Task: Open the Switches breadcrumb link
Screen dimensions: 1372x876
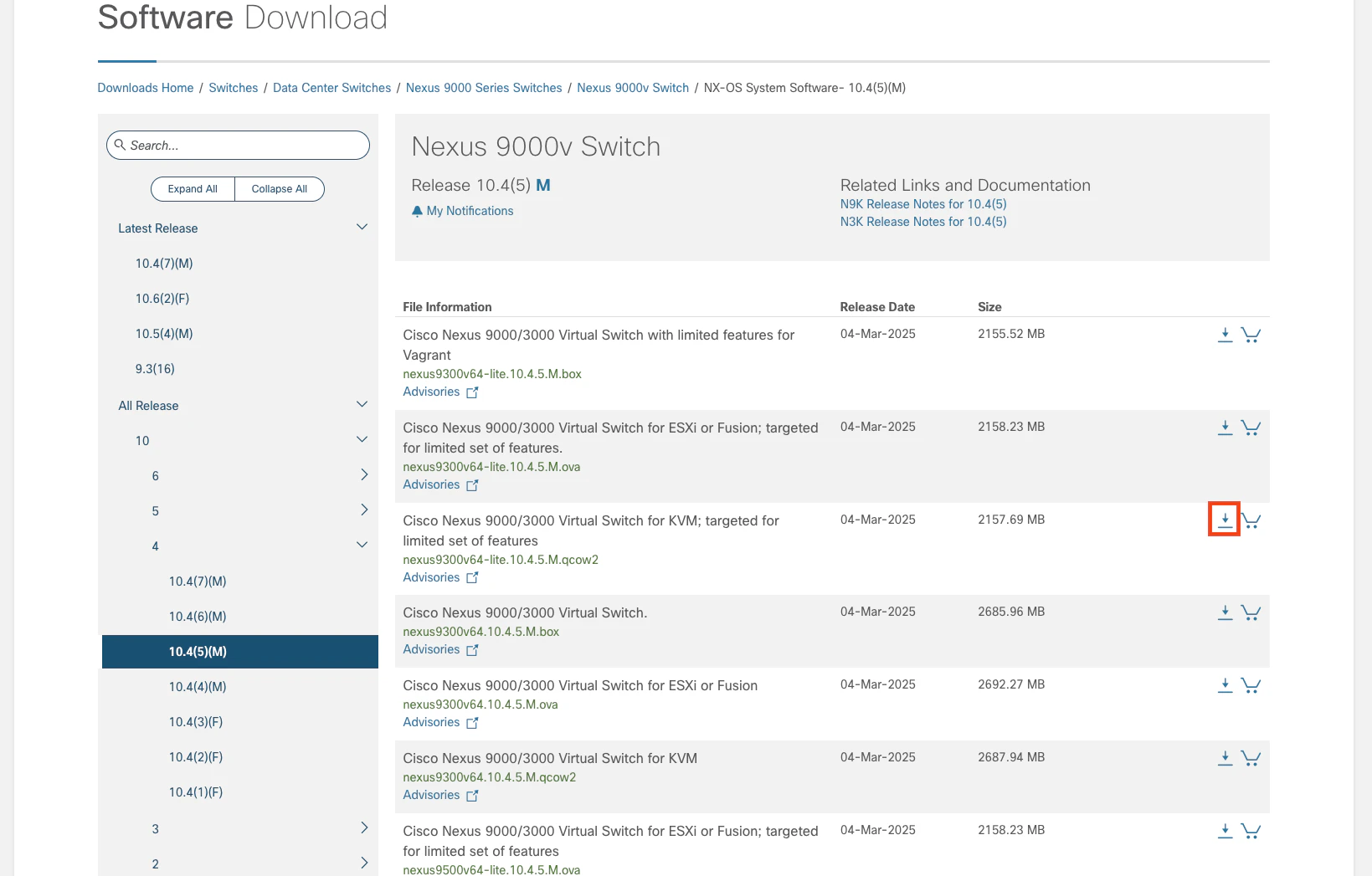Action: click(x=234, y=88)
